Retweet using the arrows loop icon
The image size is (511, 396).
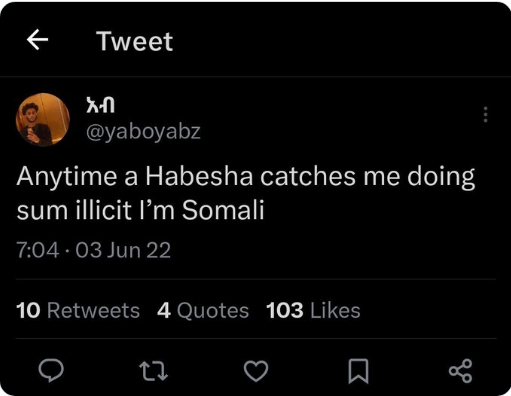[x=153, y=371]
